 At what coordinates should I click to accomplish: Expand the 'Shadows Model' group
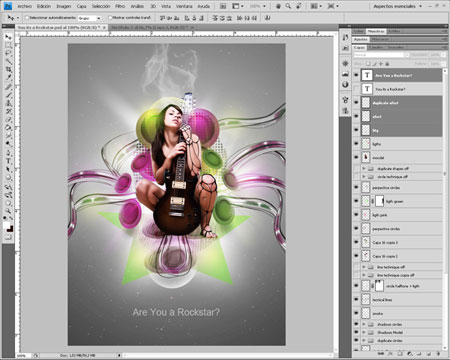point(364,332)
